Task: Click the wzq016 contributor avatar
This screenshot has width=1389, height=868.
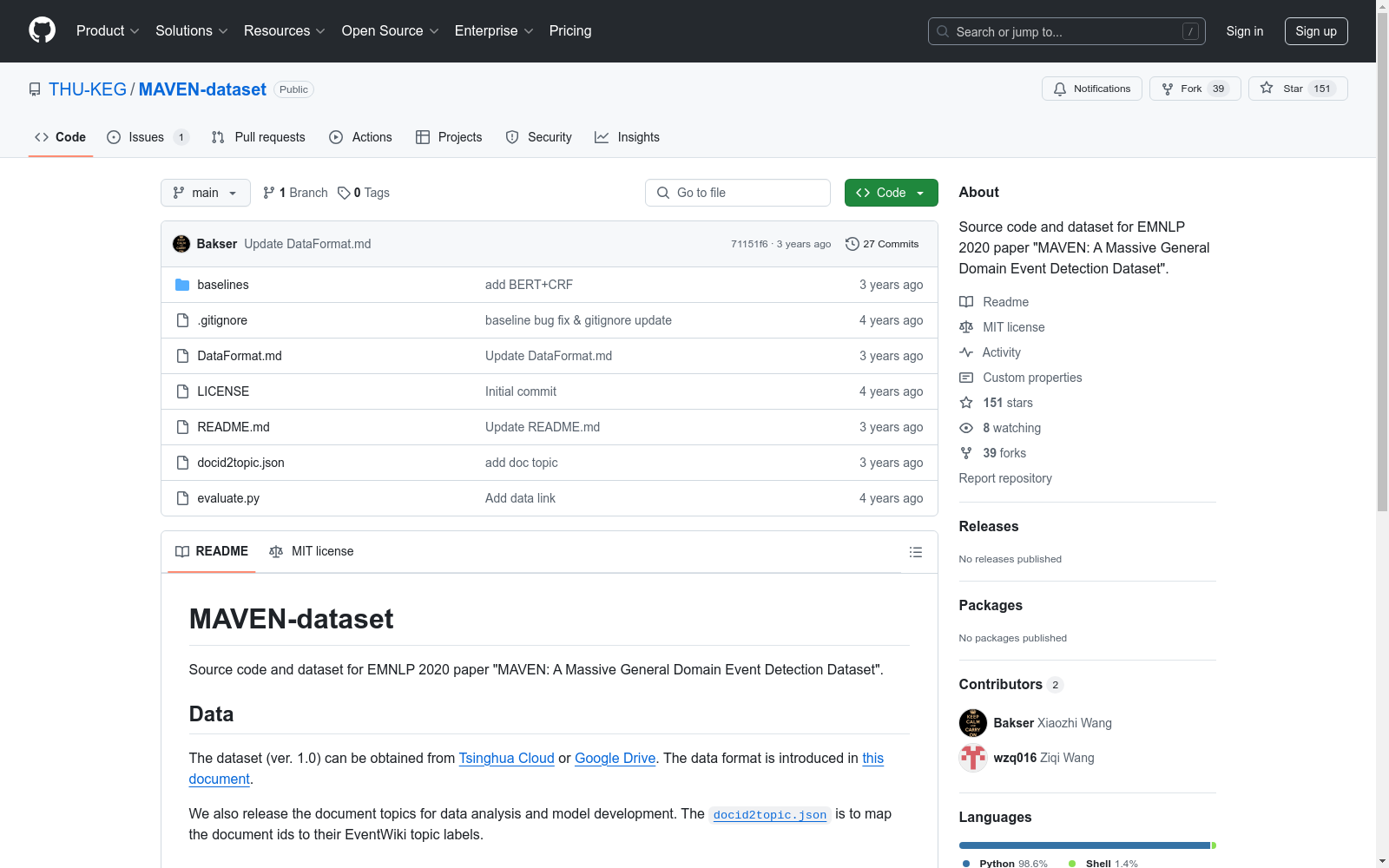Action: [973, 758]
